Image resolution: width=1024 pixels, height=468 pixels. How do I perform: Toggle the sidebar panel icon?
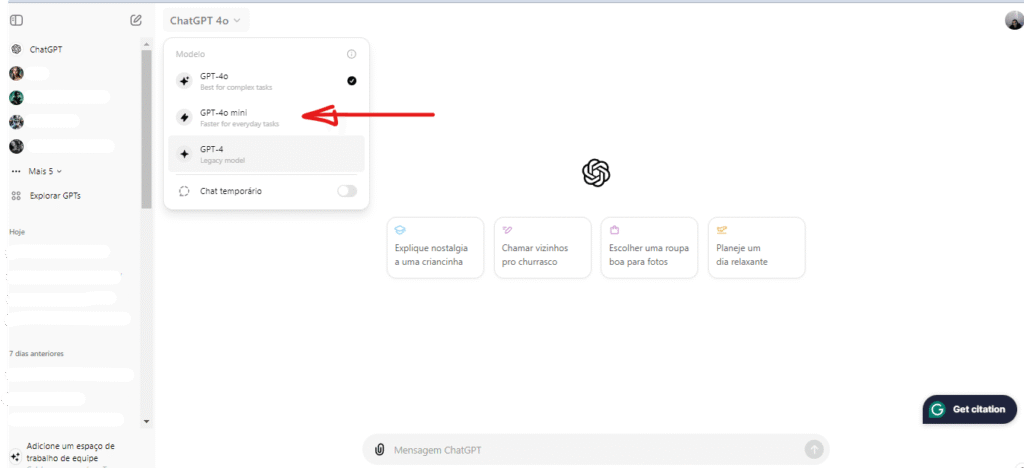[x=16, y=20]
